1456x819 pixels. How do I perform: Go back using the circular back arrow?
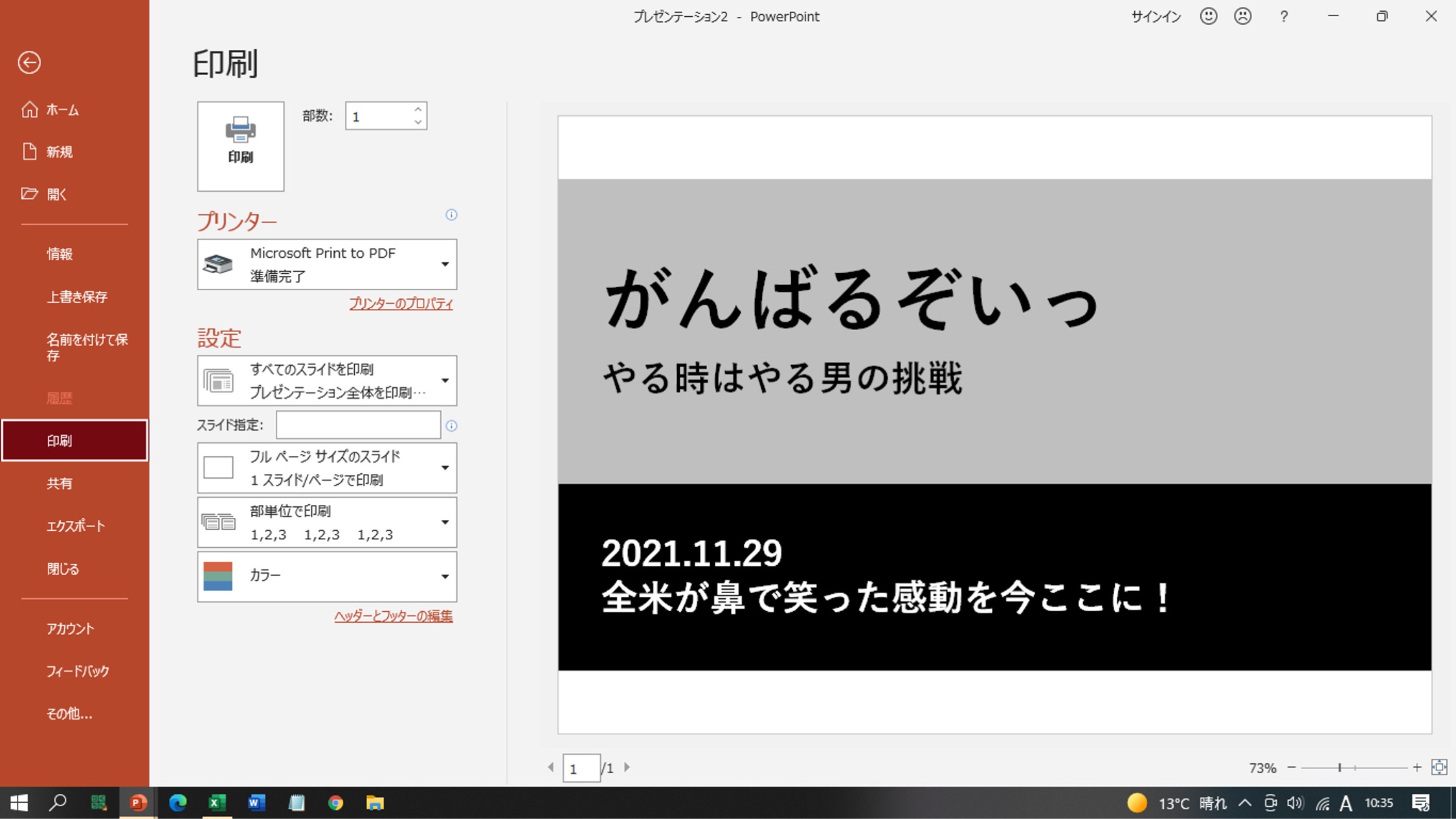(29, 62)
